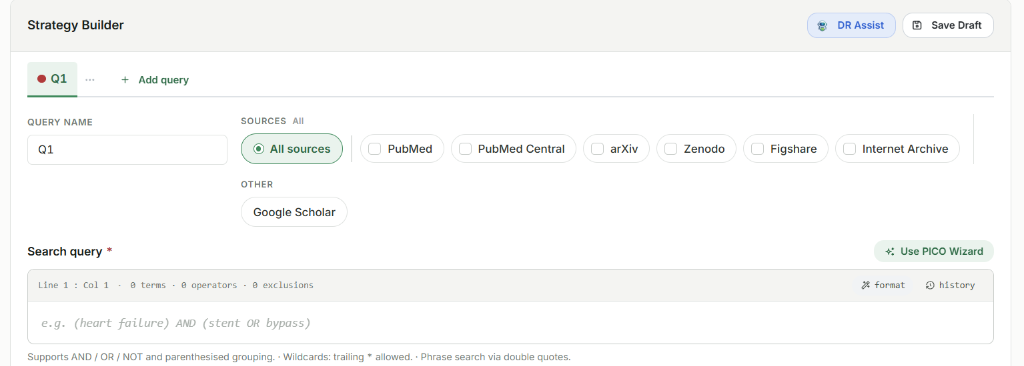This screenshot has height=366, width=1024.
Task: Click the 'Line 1 : Col 1' status text
Action: click(73, 285)
